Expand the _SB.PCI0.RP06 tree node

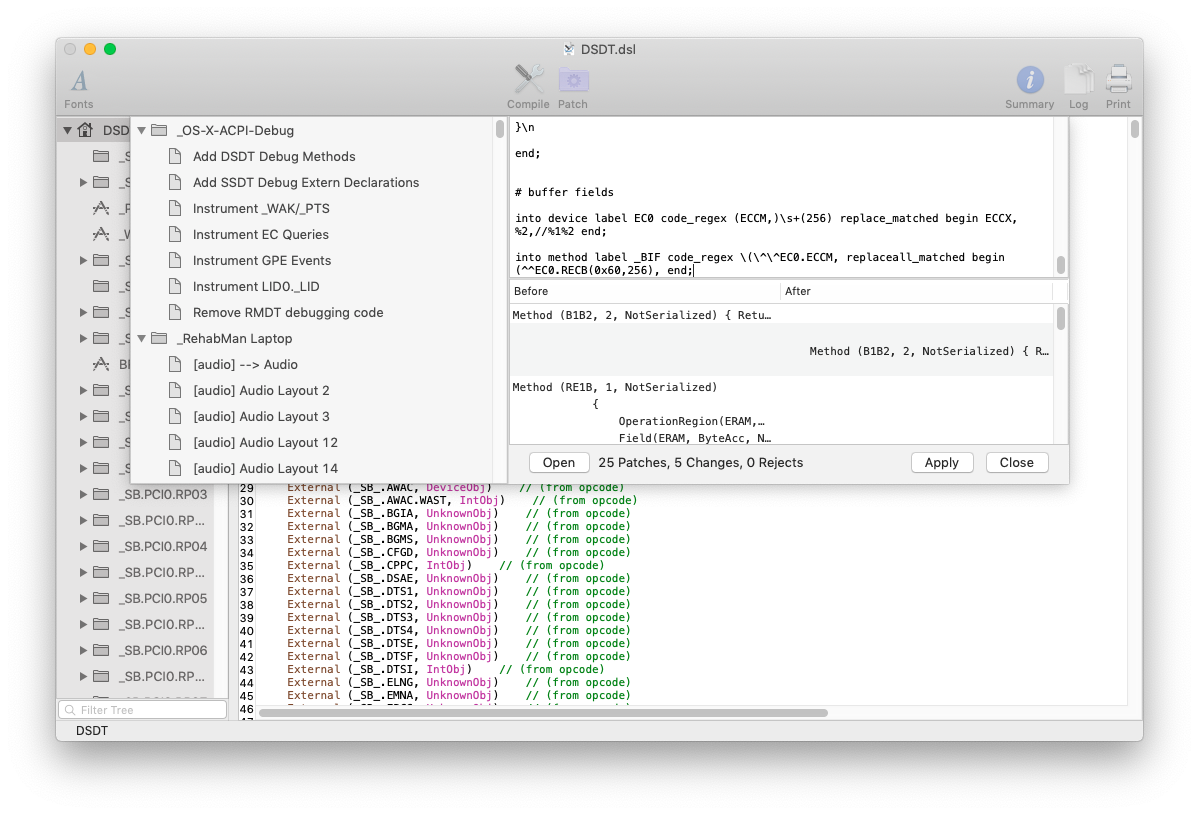tap(83, 651)
